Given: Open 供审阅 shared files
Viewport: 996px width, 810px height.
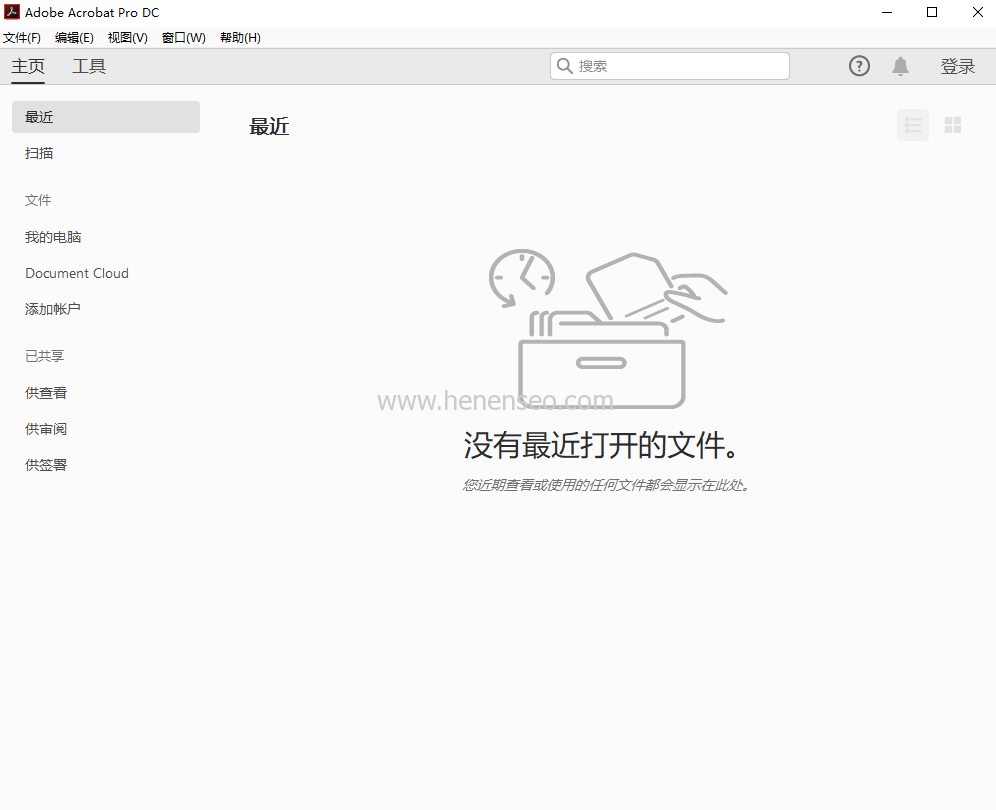Looking at the screenshot, I should pyautogui.click(x=46, y=429).
